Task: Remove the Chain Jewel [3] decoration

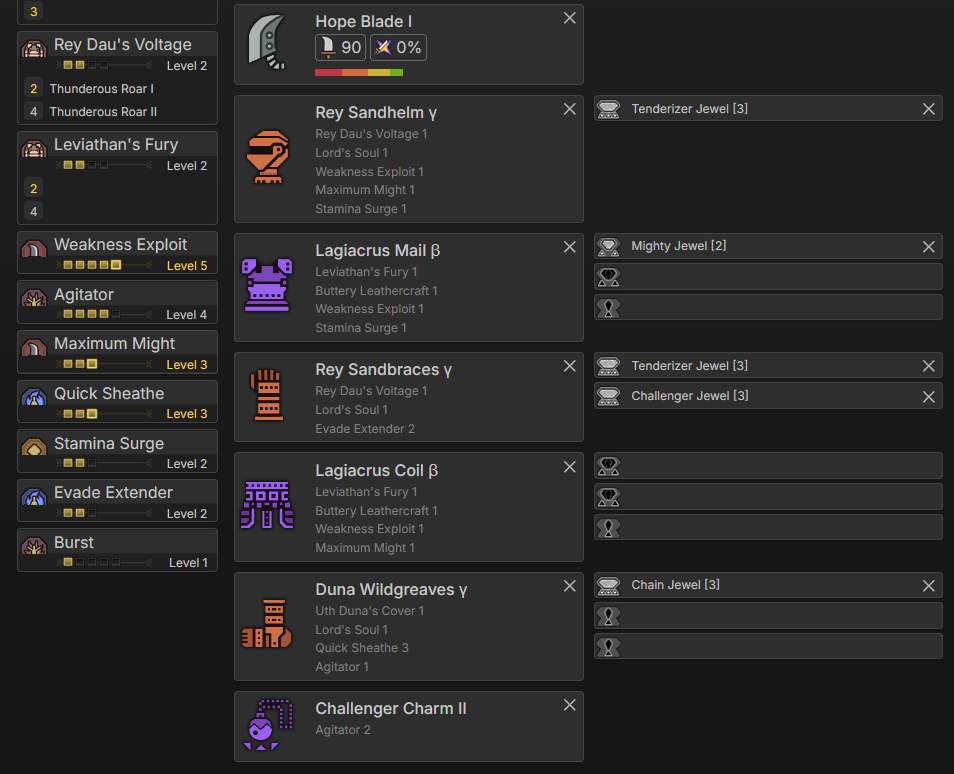Action: [x=928, y=586]
